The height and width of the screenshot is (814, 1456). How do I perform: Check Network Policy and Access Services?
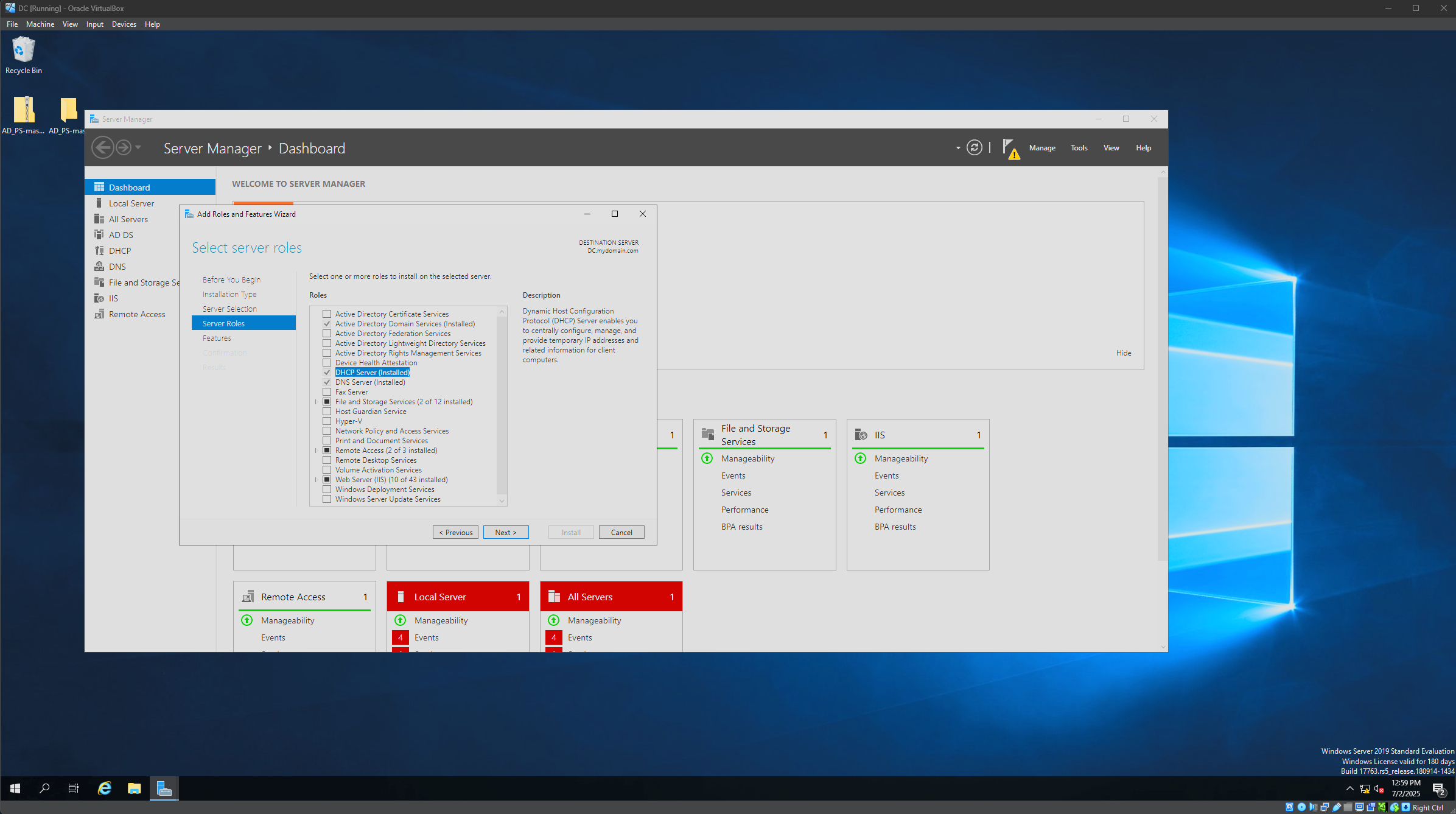(x=327, y=431)
